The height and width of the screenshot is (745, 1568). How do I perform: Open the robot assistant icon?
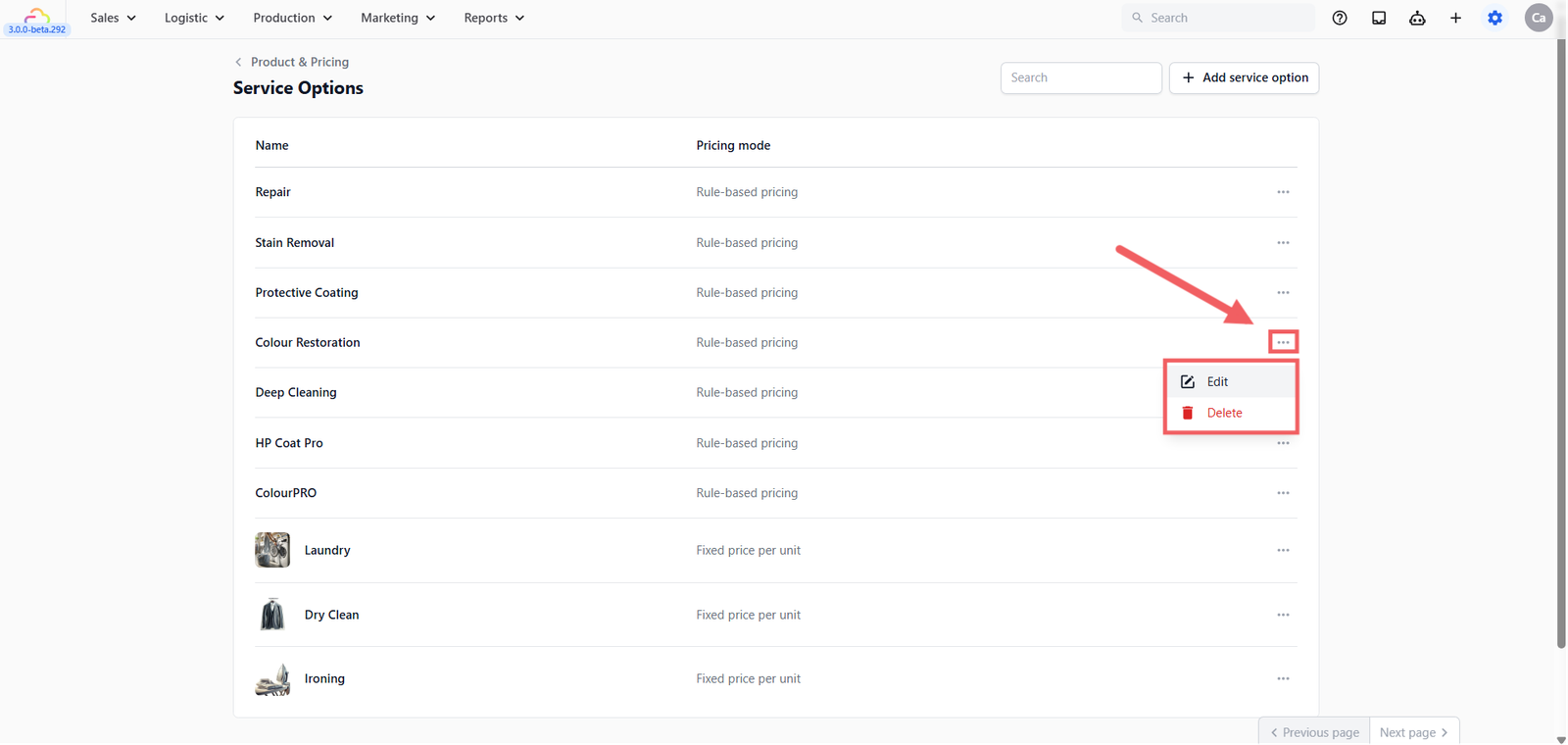[x=1417, y=18]
